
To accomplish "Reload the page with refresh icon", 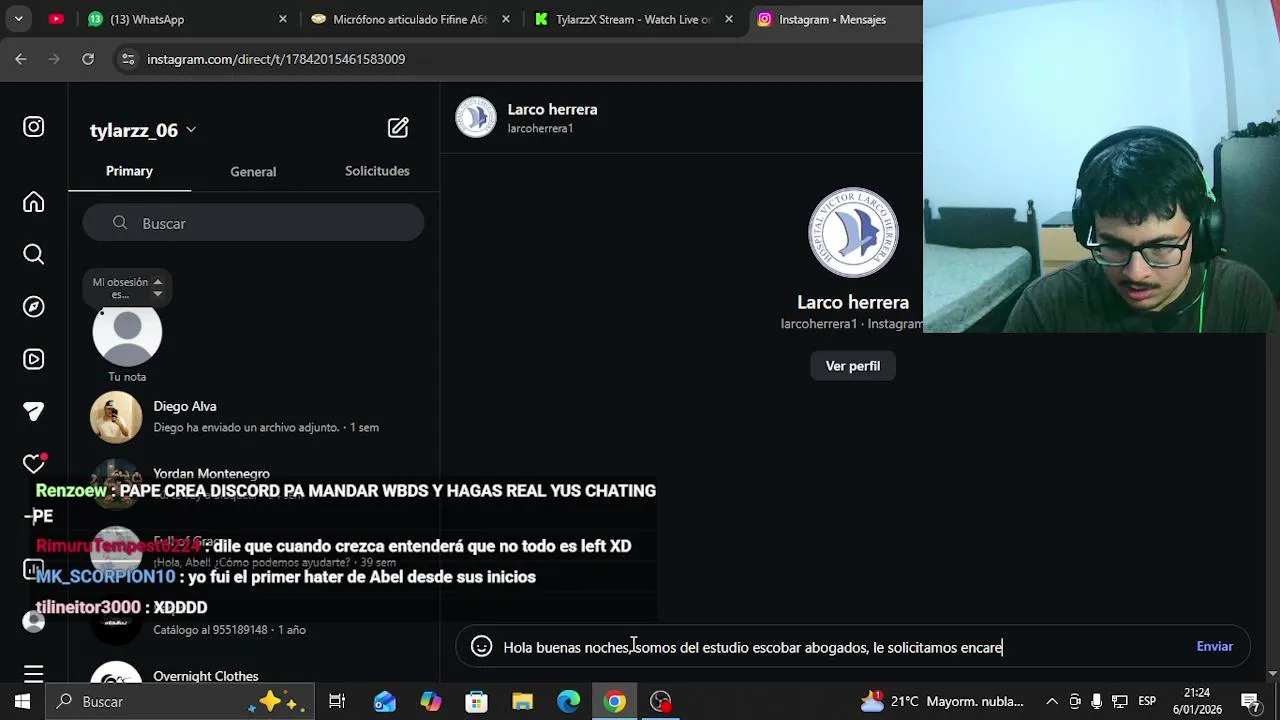I will (x=88, y=59).
